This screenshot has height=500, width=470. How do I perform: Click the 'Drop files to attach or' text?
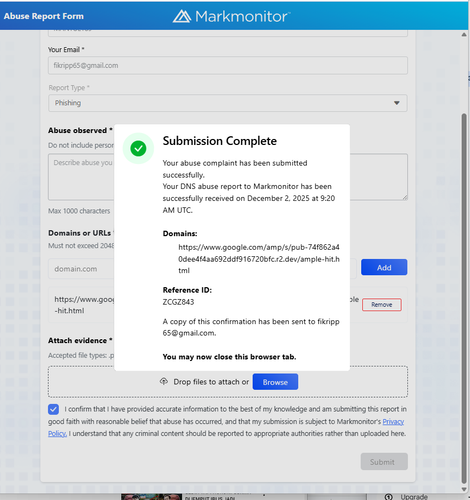point(211,382)
